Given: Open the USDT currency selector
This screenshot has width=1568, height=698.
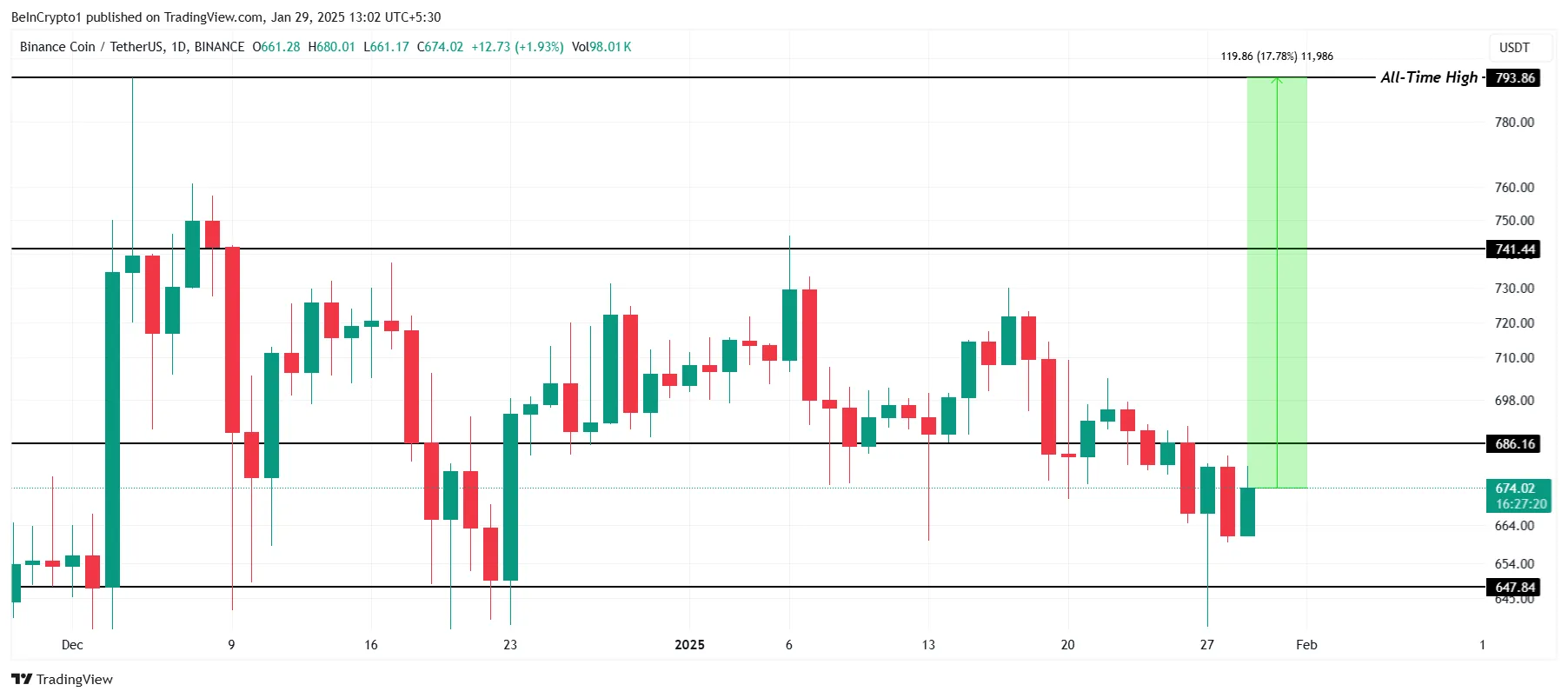Looking at the screenshot, I should pos(1514,48).
